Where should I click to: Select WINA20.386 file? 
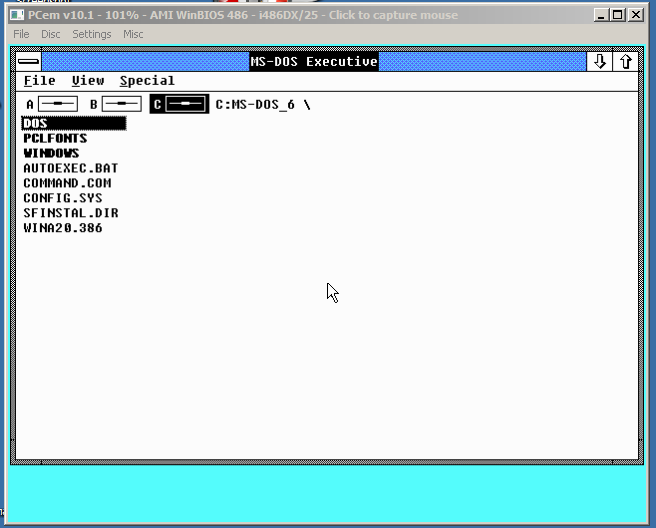tap(63, 228)
